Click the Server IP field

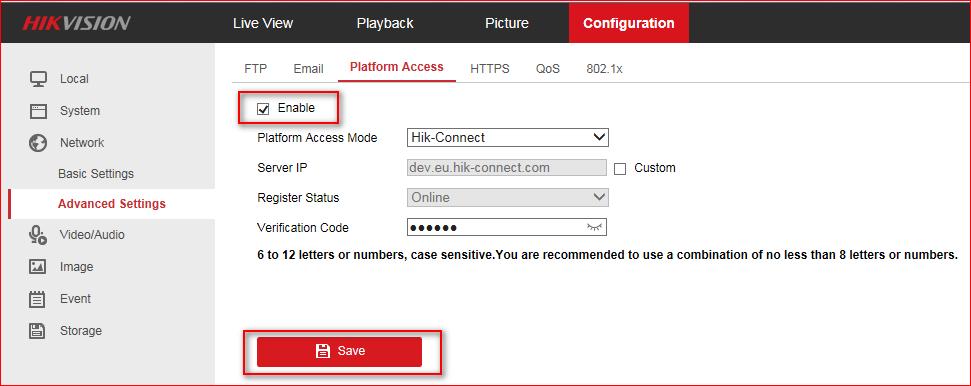pyautogui.click(x=507, y=167)
